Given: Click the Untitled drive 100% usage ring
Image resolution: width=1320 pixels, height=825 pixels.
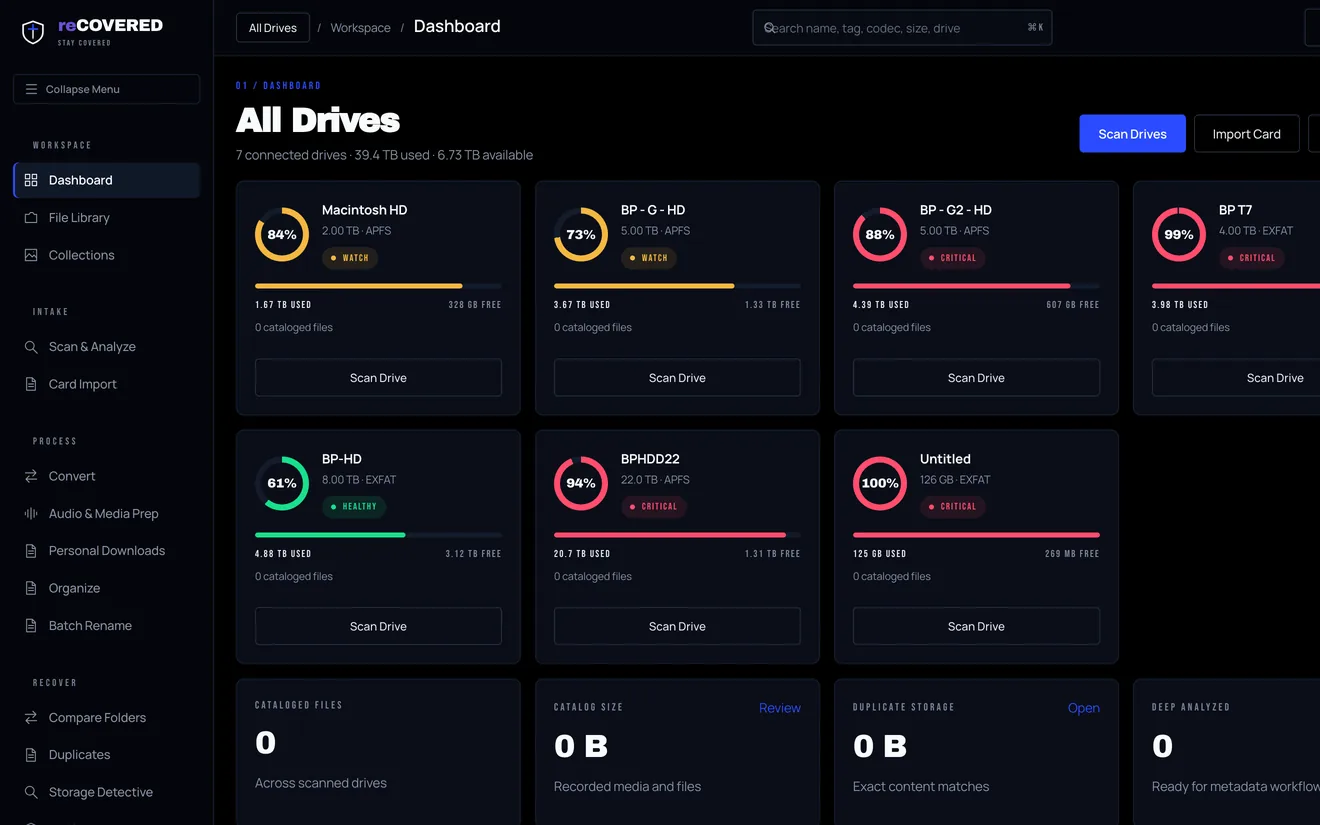Looking at the screenshot, I should tap(880, 483).
